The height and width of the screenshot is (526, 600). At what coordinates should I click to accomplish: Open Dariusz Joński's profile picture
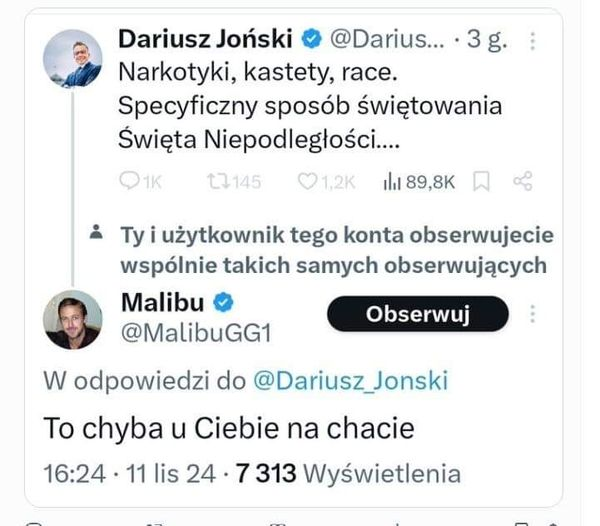[x=72, y=58]
